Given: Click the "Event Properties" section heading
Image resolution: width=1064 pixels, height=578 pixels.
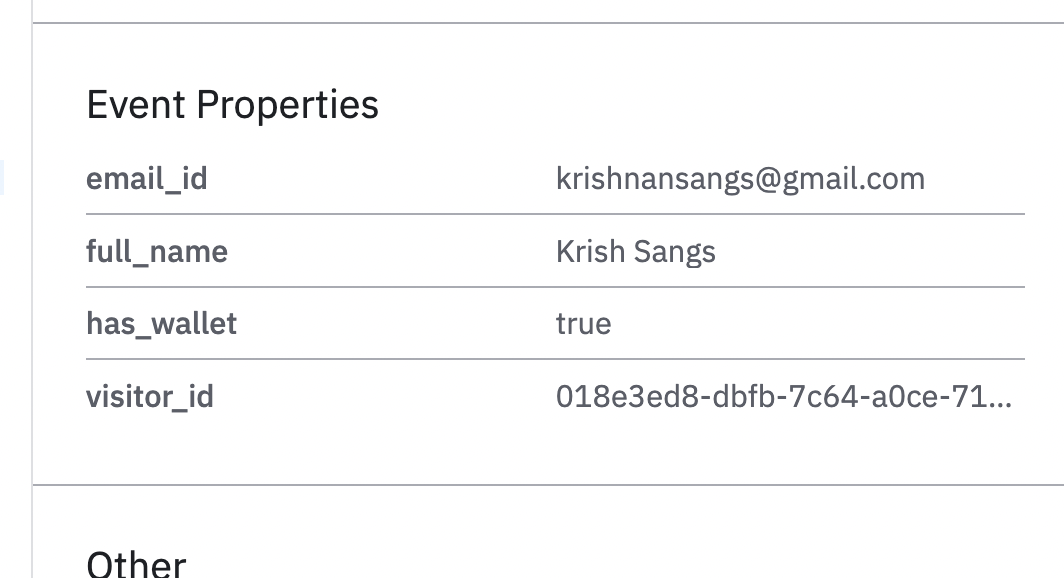Looking at the screenshot, I should (x=232, y=105).
